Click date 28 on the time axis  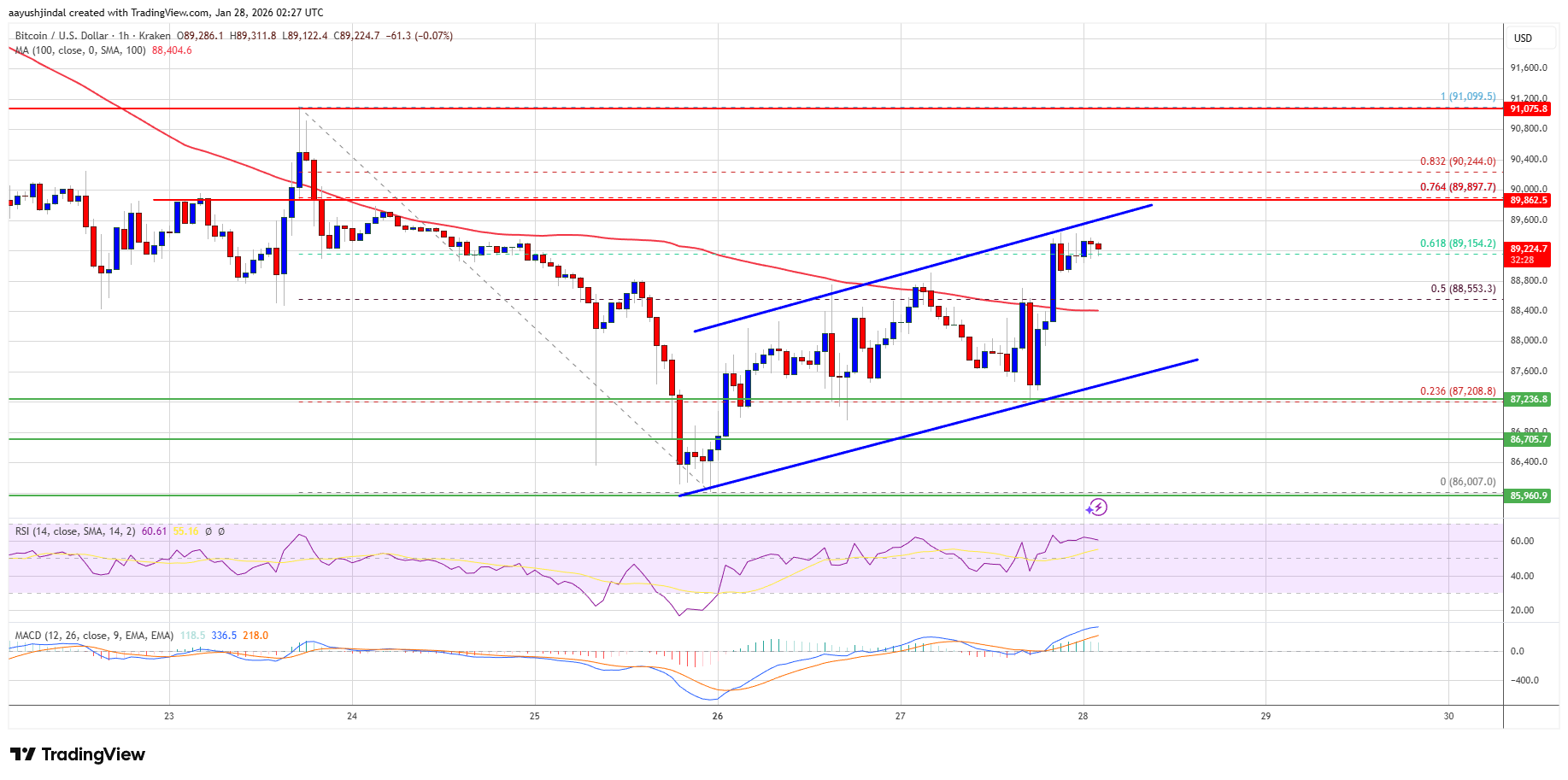1083,716
